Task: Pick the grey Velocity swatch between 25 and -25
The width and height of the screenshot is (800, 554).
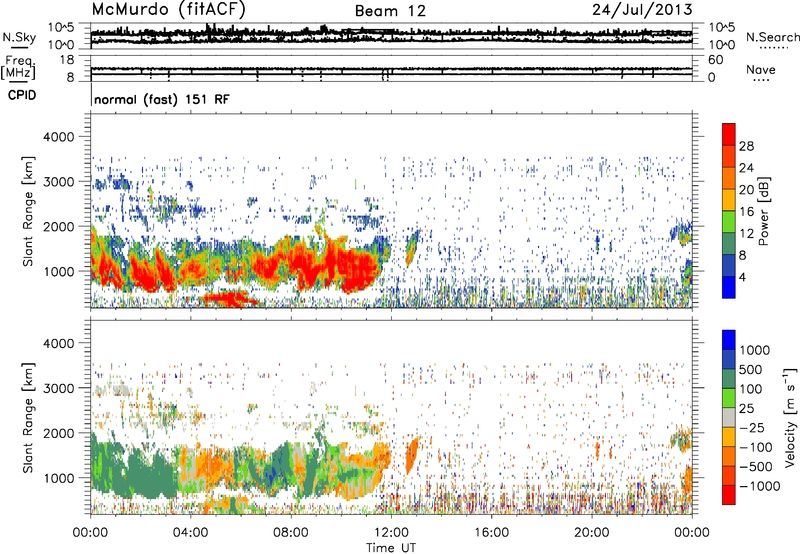Action: click(x=729, y=417)
